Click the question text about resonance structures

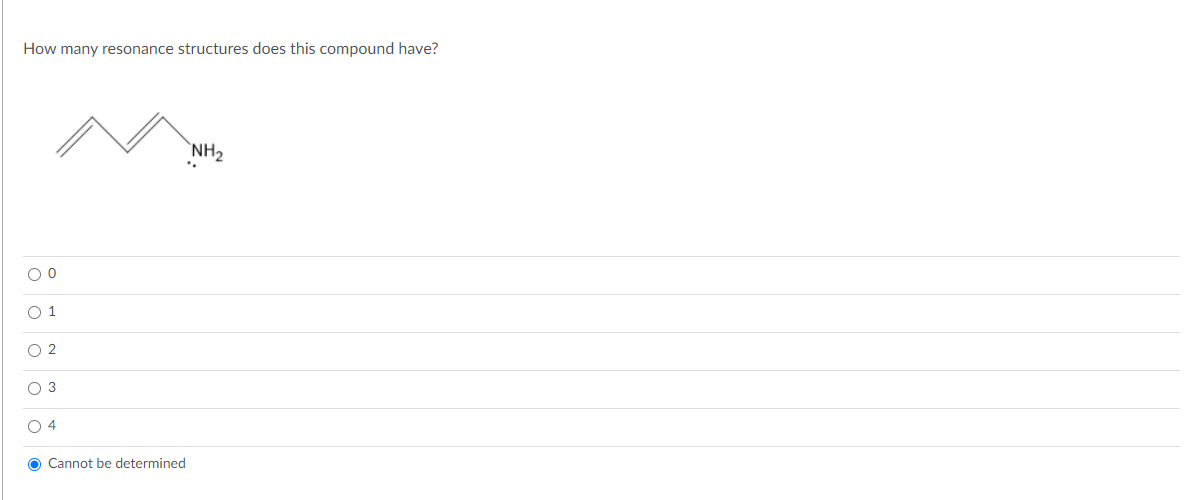(231, 50)
